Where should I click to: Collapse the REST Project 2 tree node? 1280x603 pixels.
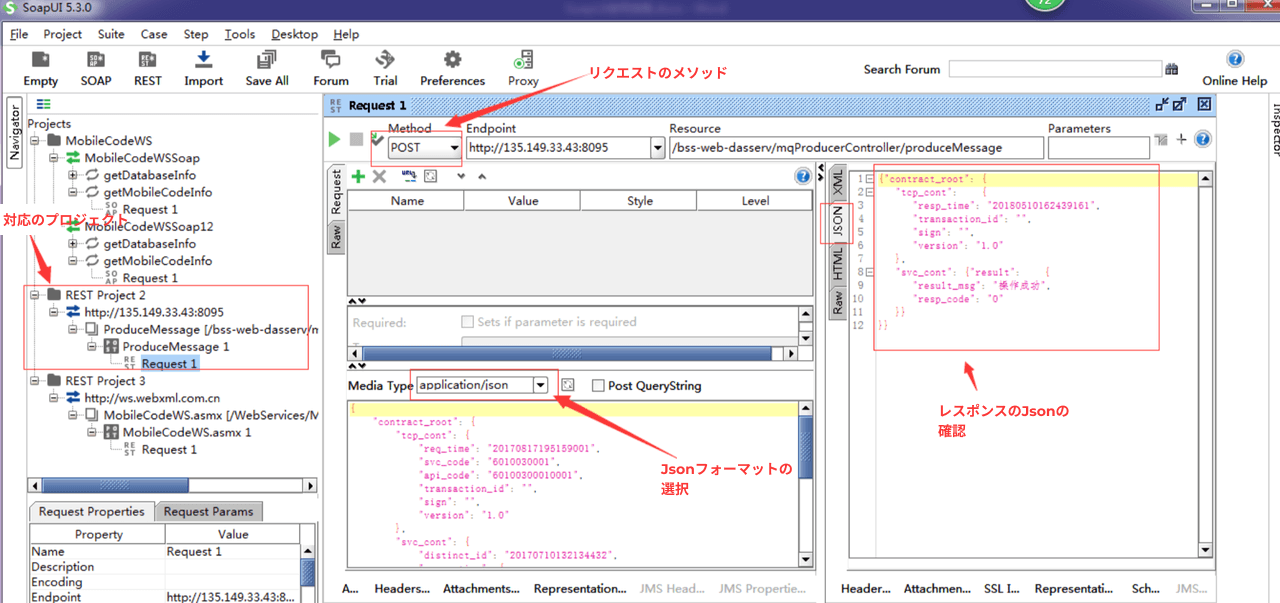37,295
